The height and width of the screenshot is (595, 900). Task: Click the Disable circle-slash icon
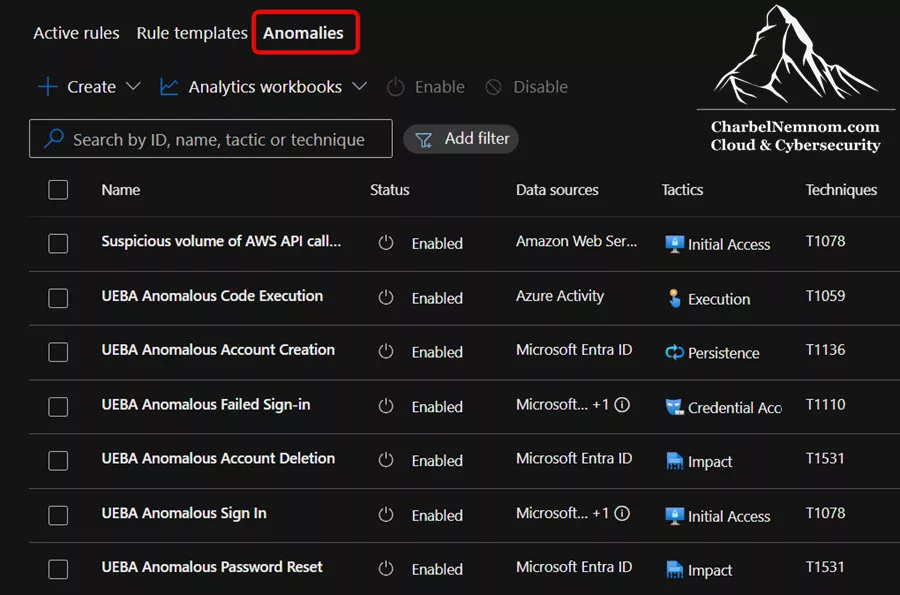[494, 87]
